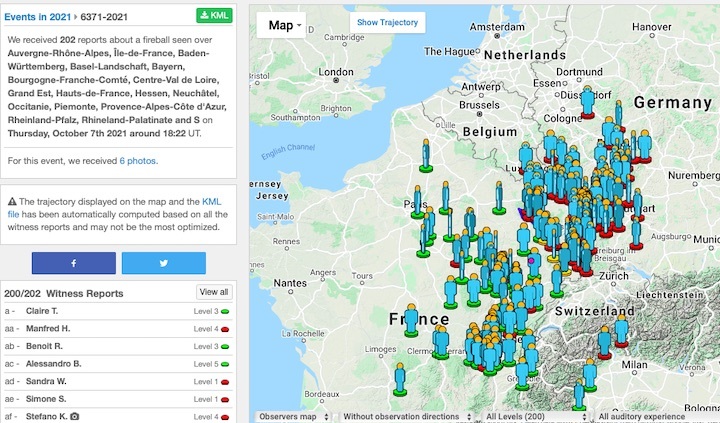Screen dimensions: 720x423
Task: Click witness marker near Clermont-Ferrand
Action: point(441,343)
